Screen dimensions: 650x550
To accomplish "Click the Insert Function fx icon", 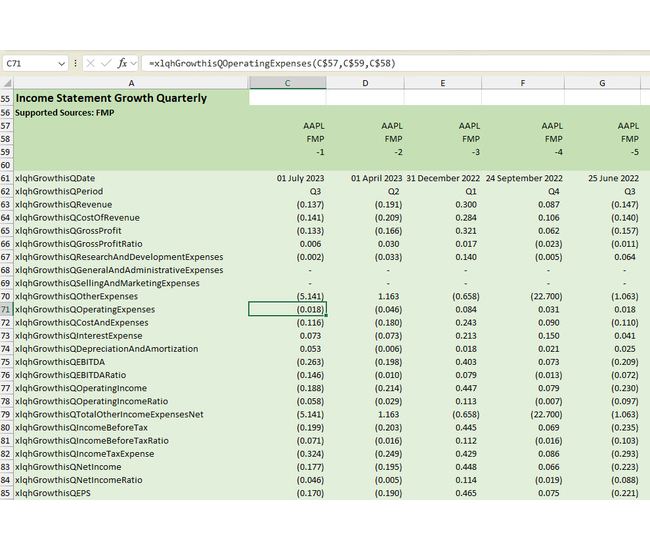I will 122,62.
